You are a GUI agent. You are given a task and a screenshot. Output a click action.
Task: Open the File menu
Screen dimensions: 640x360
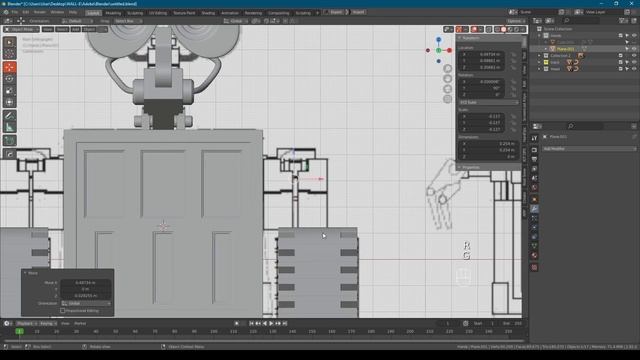[15, 12]
